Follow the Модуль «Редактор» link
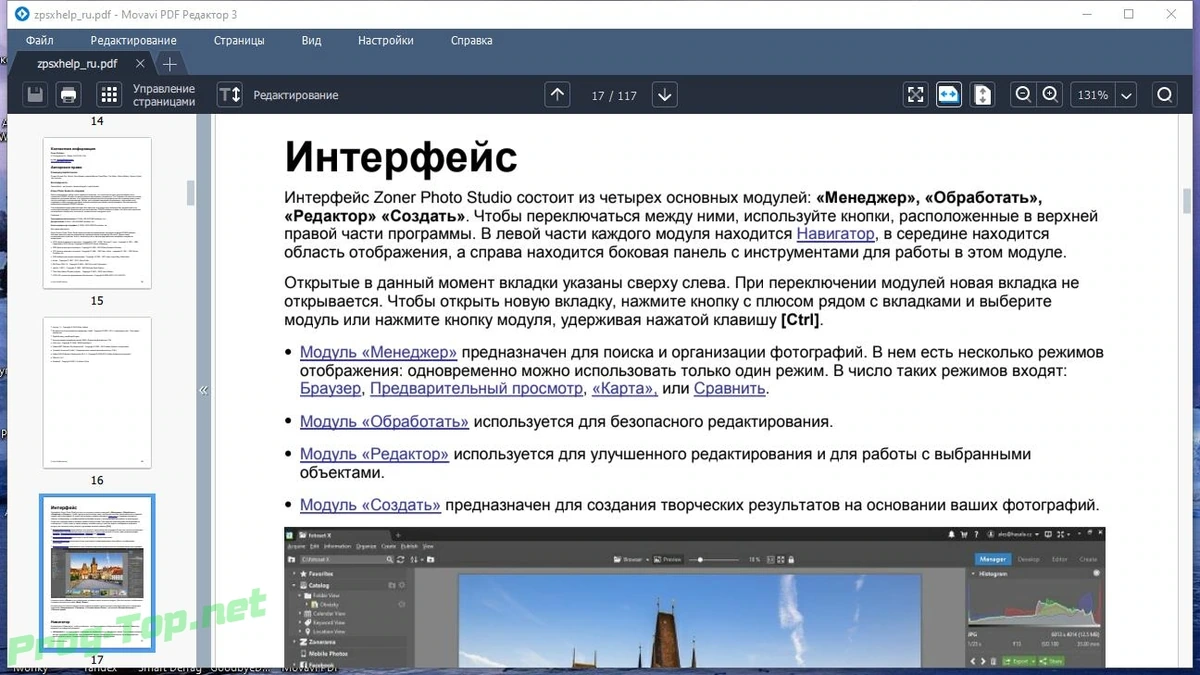The height and width of the screenshot is (675, 1200). click(x=374, y=454)
